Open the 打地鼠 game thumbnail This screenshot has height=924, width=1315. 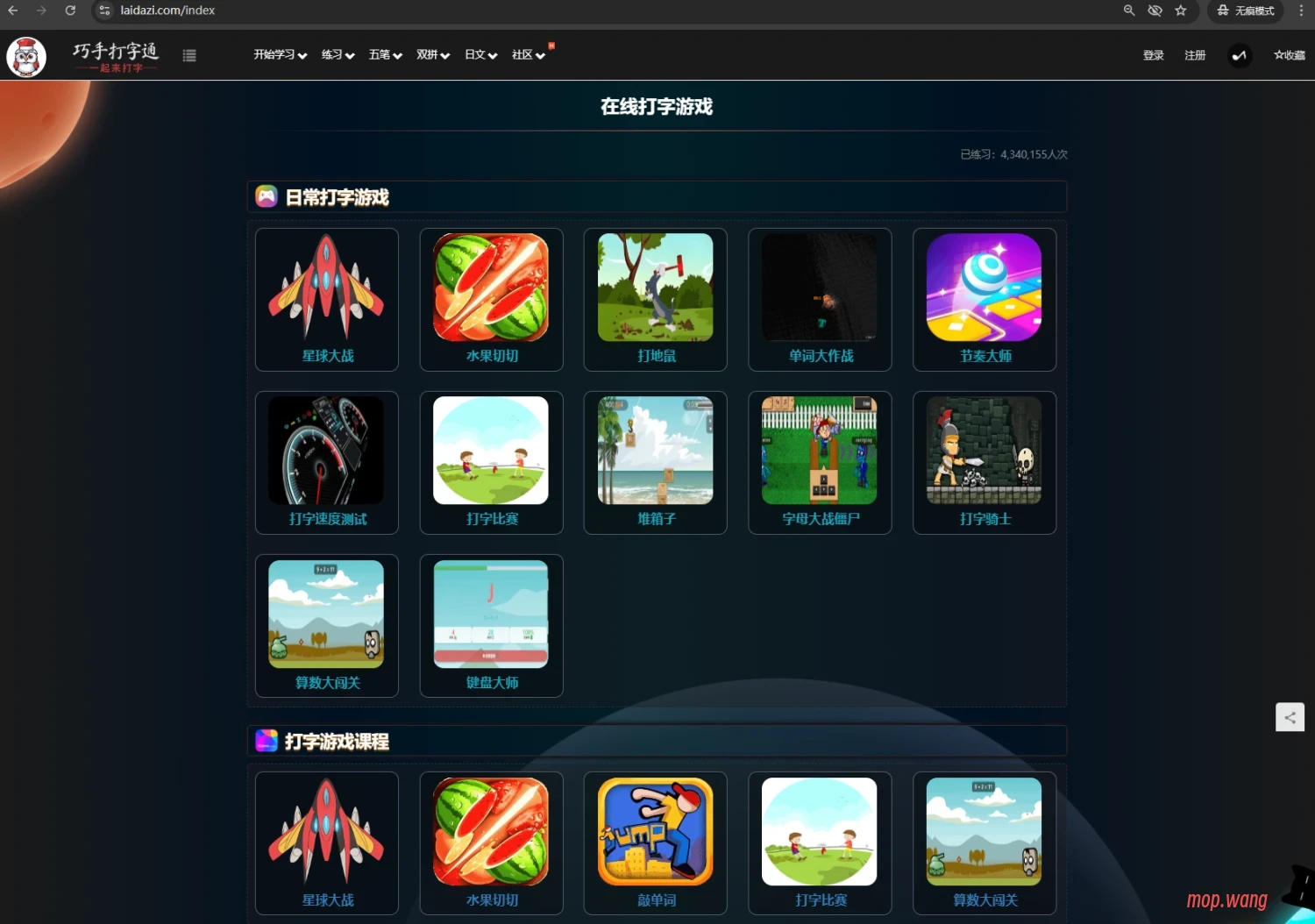click(x=655, y=288)
